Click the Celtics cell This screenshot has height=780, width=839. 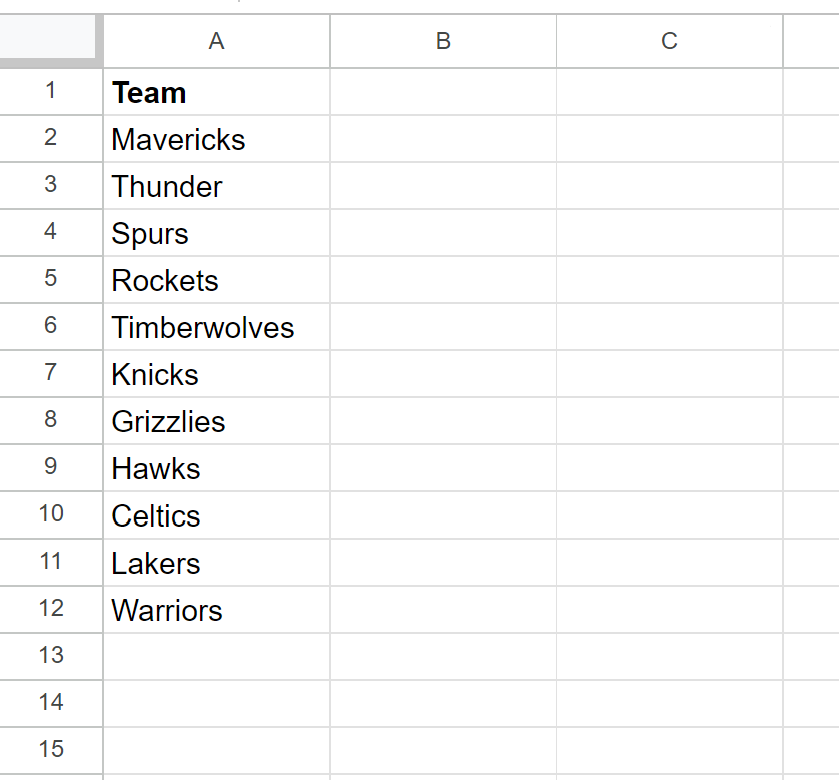217,516
